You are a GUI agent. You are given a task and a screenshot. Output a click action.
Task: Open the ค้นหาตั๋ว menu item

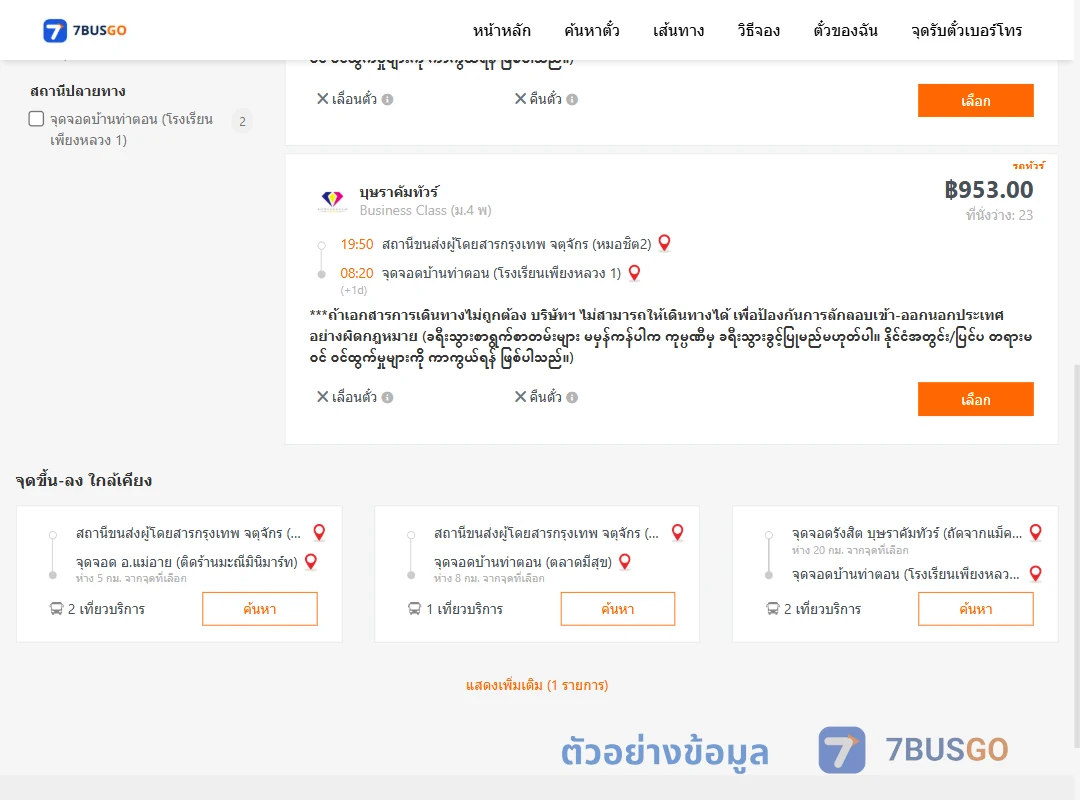point(591,30)
